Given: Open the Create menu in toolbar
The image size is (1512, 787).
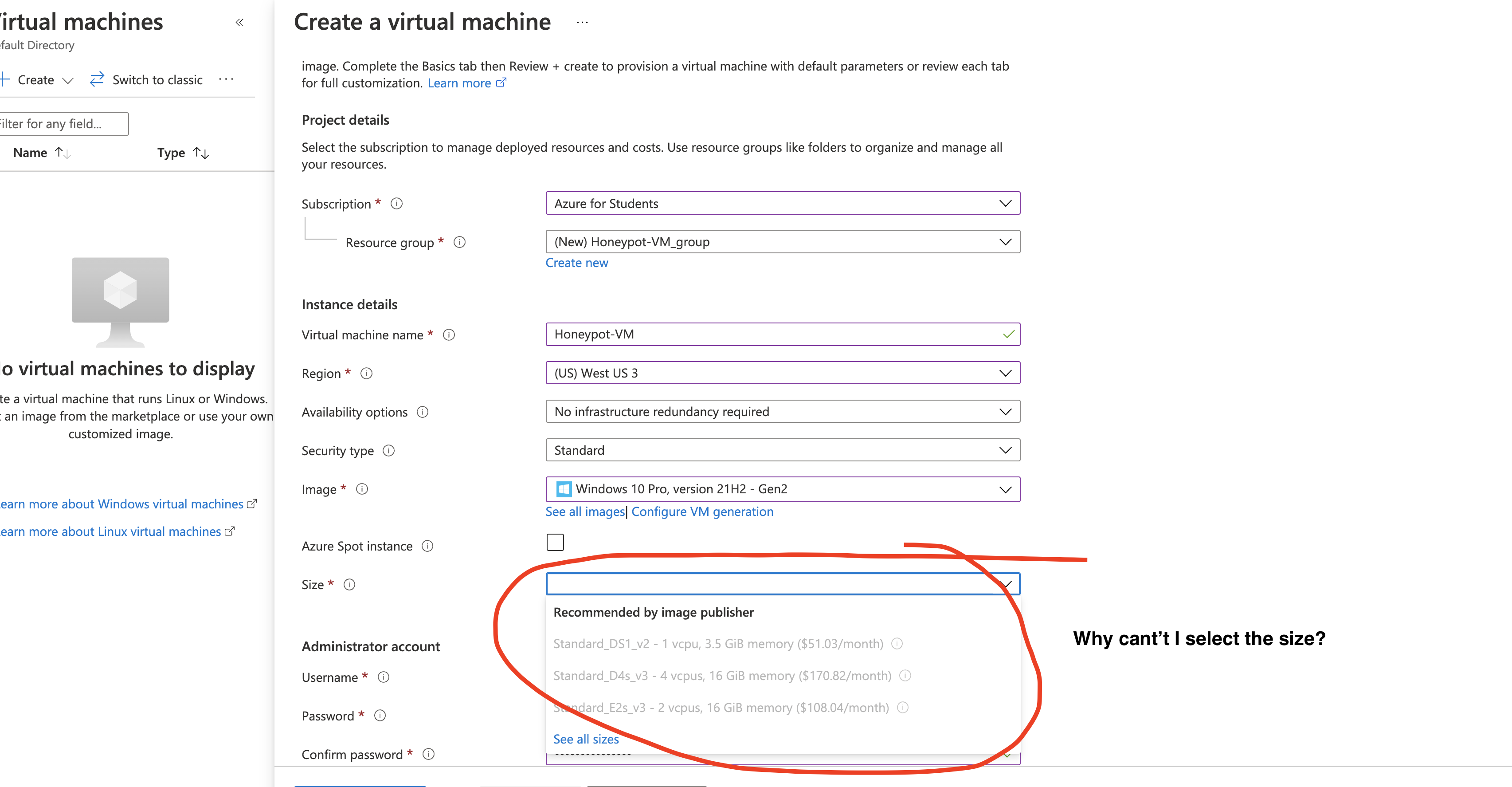Looking at the screenshot, I should 37,80.
